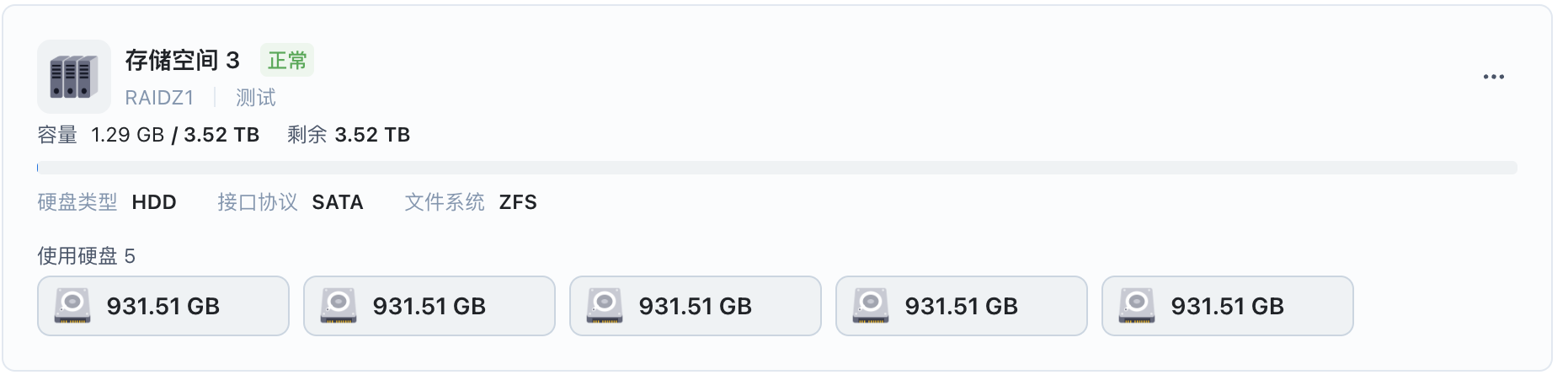The image size is (1568, 391).
Task: Click the RAIDZ1 type label
Action: coord(159,98)
